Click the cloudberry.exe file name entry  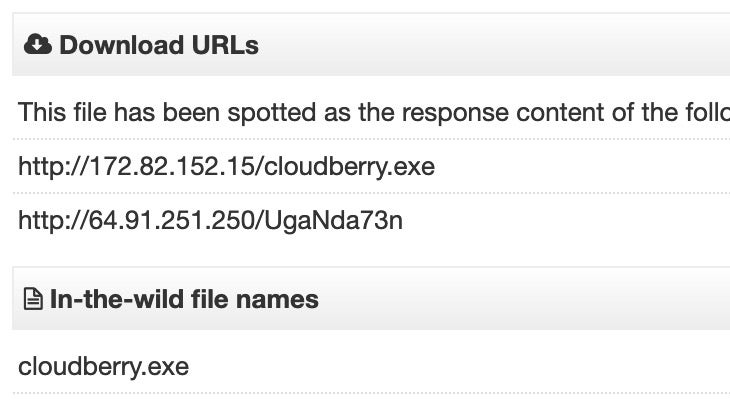pos(103,366)
